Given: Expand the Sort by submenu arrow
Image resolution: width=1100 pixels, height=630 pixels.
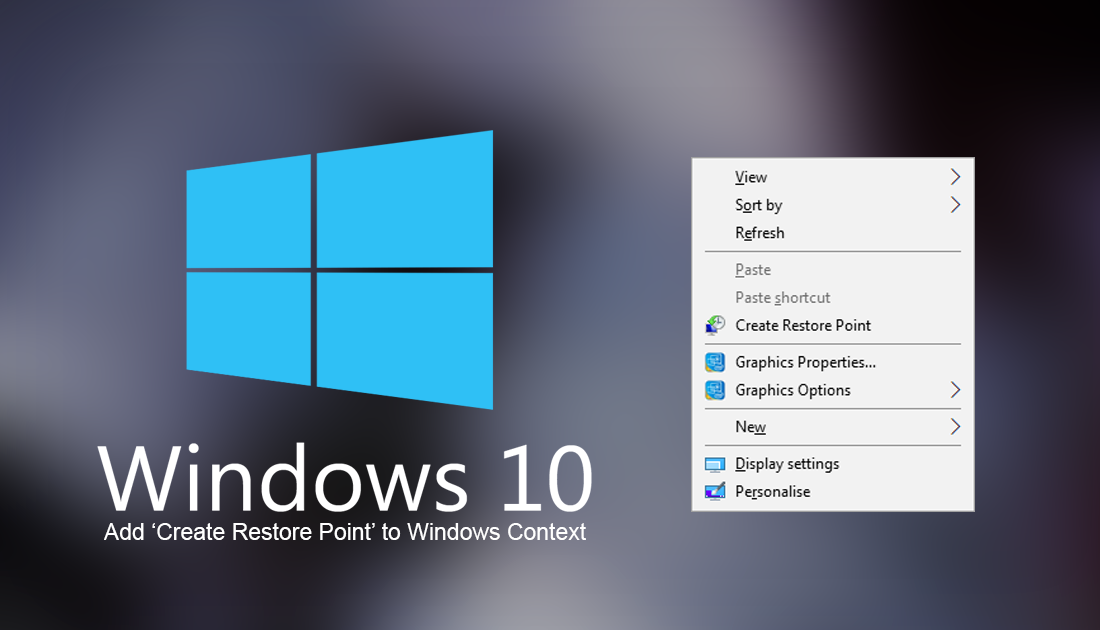Looking at the screenshot, I should (x=955, y=205).
